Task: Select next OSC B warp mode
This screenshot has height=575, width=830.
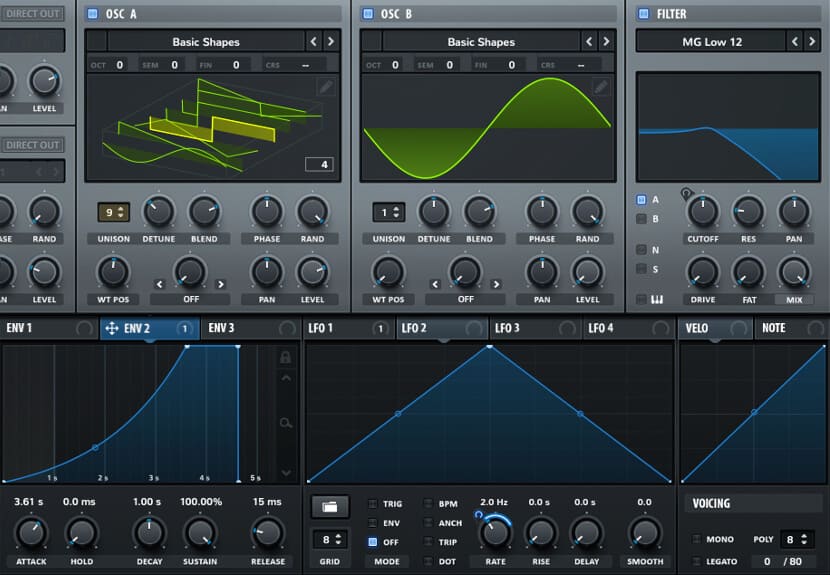Action: [x=496, y=284]
